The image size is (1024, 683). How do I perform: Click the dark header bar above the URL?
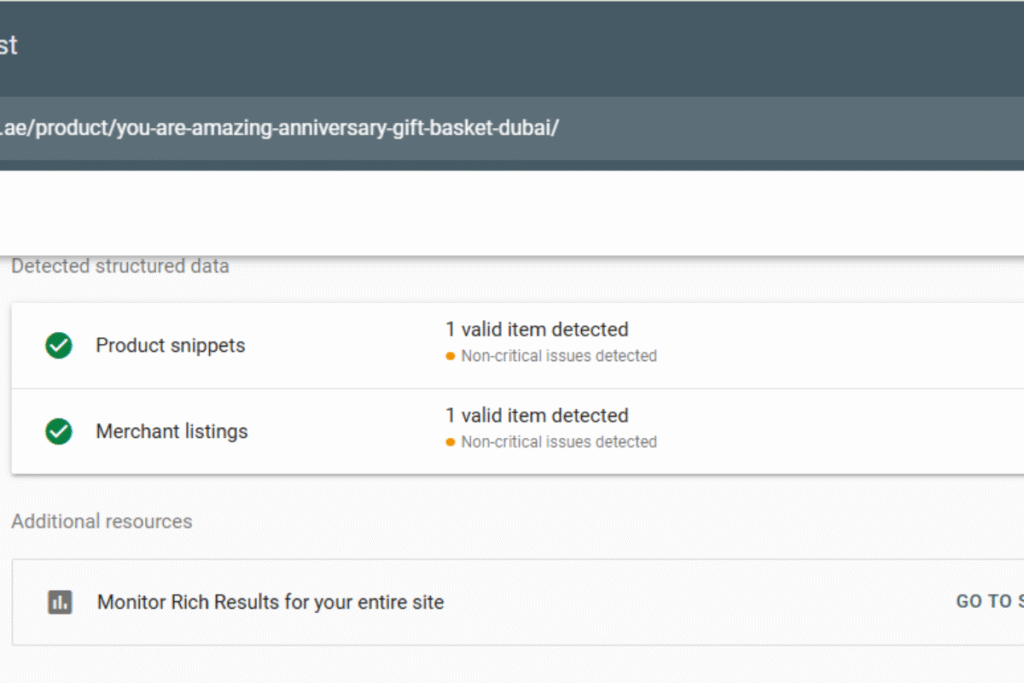click(500, 46)
